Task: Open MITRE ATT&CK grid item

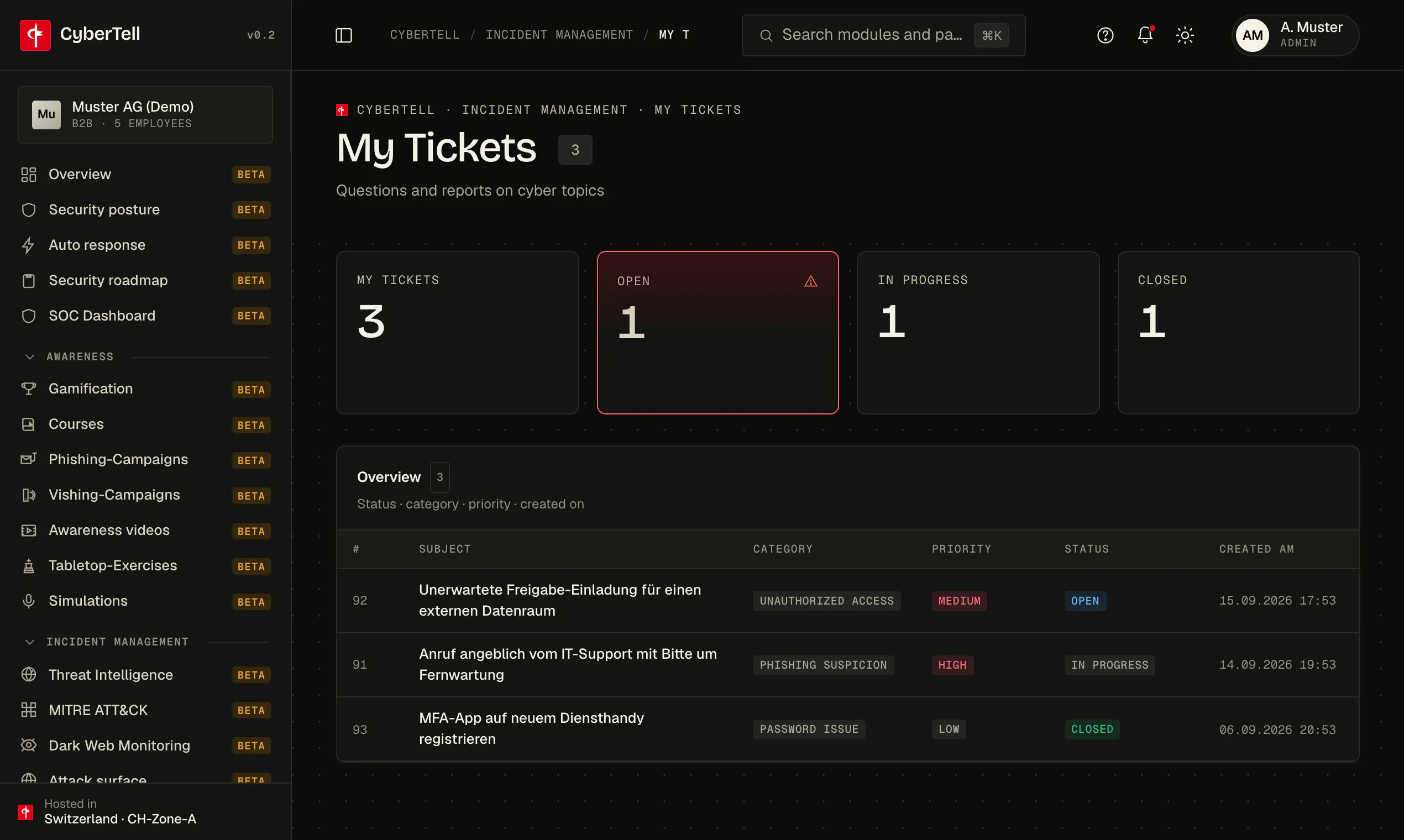Action: coord(145,710)
